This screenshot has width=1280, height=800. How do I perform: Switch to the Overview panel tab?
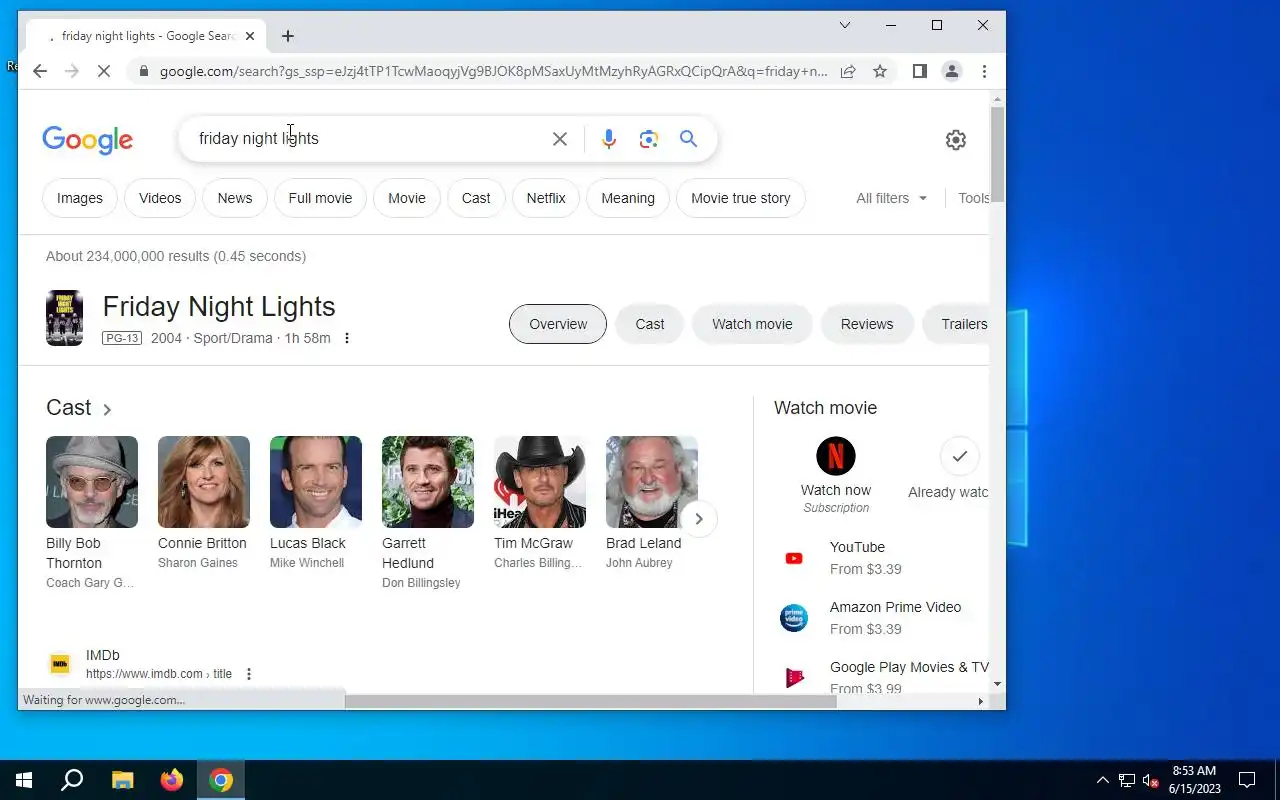click(558, 324)
